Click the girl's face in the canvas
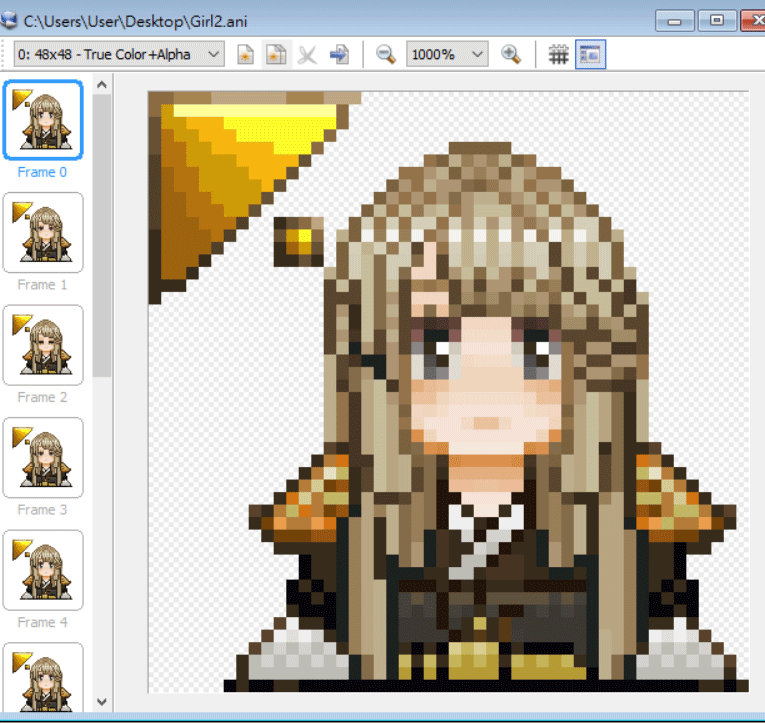 [x=485, y=385]
